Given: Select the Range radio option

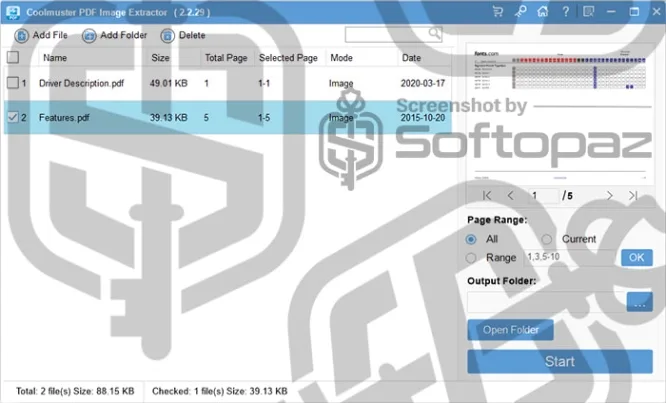Looking at the screenshot, I should [471, 258].
